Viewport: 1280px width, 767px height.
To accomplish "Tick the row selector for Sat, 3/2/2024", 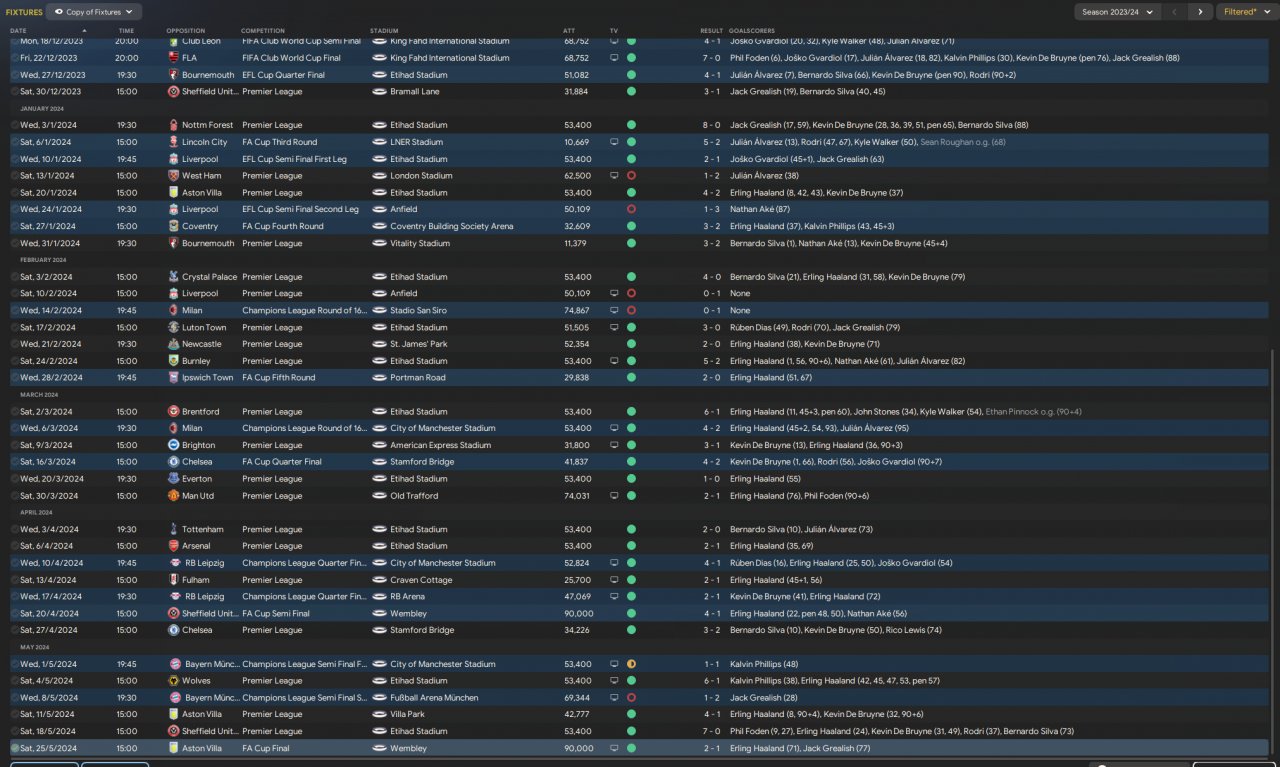I will [x=15, y=277].
